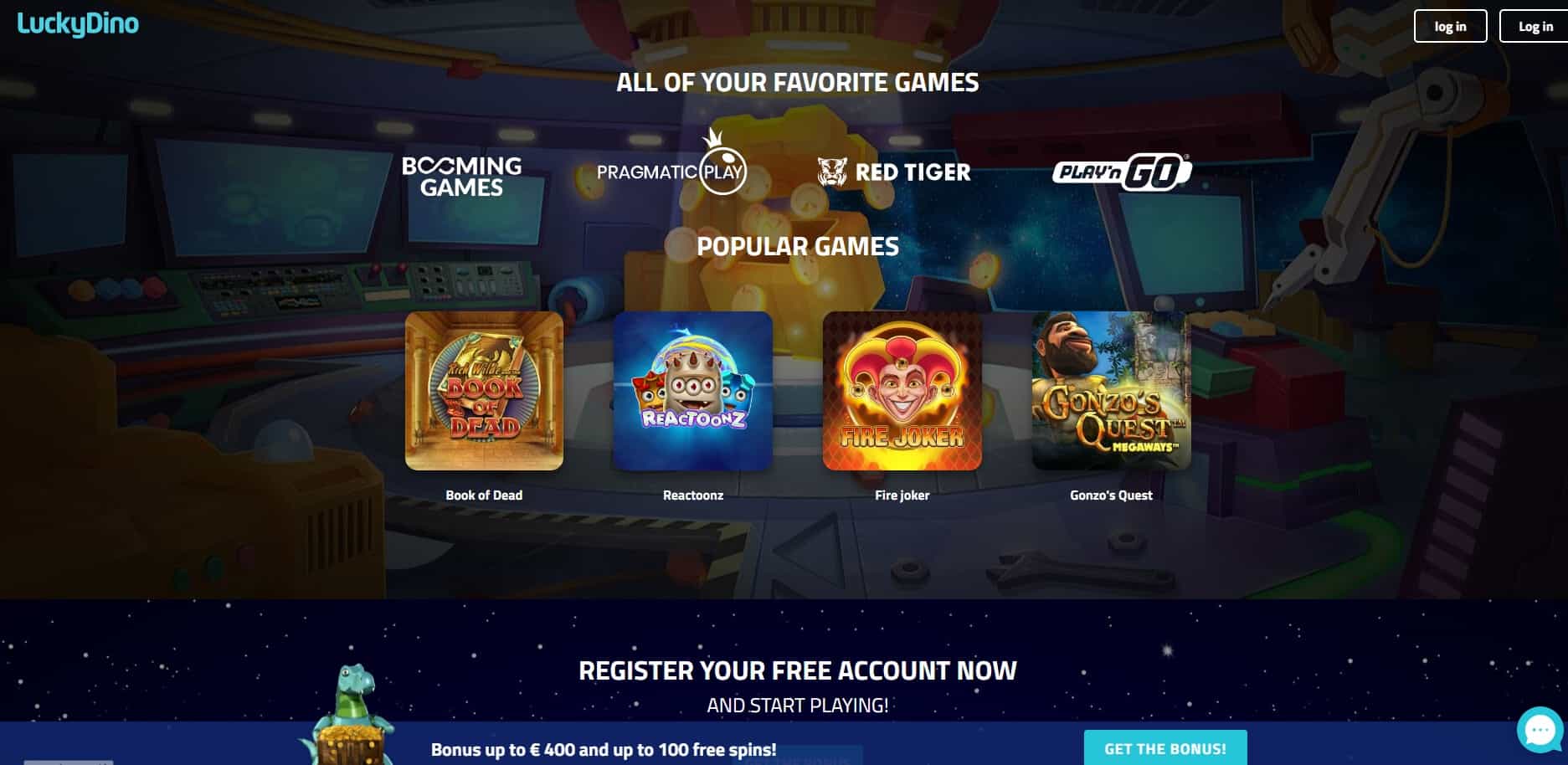Click the bonus up to € 400 banner text
1568x765 pixels.
pos(604,750)
